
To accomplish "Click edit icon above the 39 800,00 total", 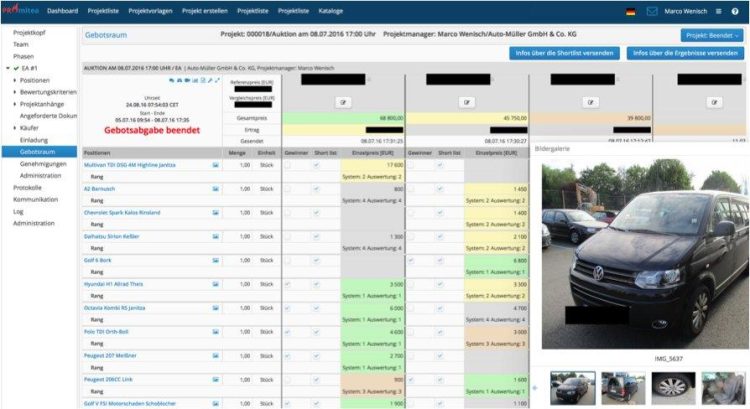I will click(x=590, y=102).
